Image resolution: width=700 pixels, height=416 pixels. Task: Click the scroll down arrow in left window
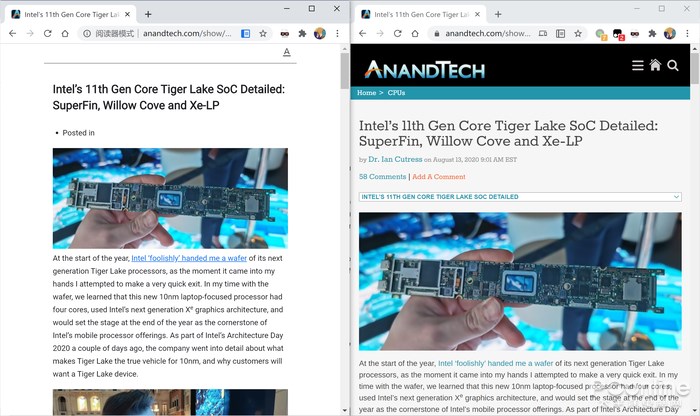[345, 410]
